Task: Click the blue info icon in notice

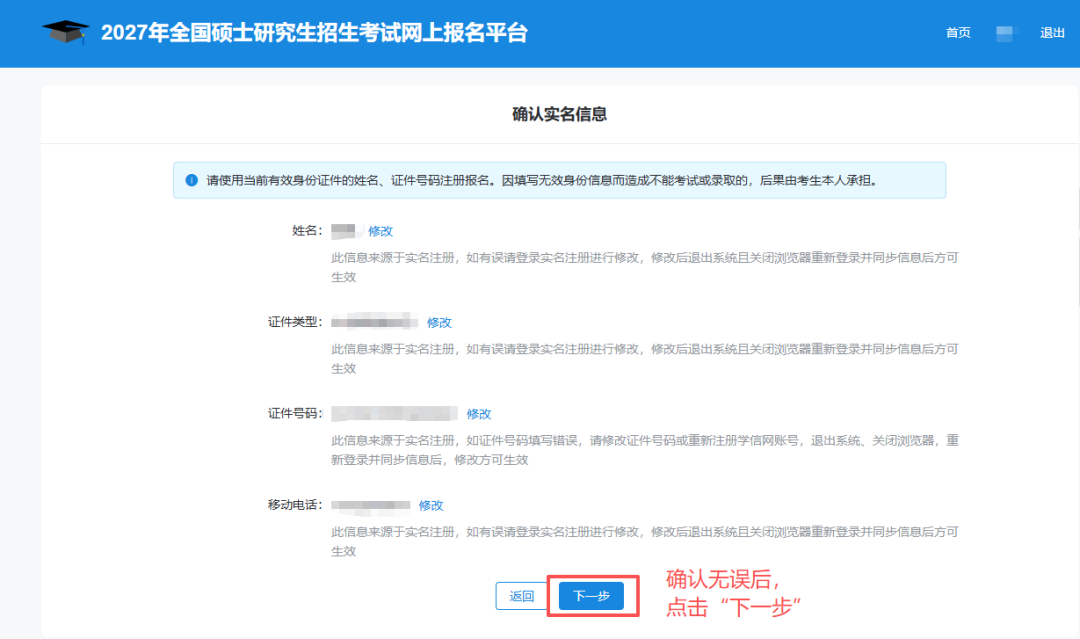Action: (191, 180)
